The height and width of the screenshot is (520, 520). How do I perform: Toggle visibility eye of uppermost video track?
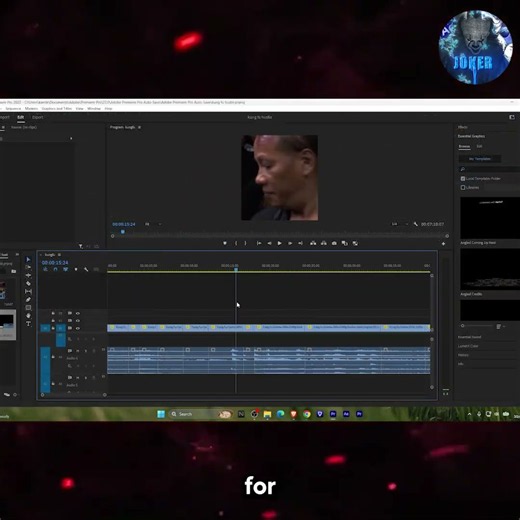pos(78,313)
